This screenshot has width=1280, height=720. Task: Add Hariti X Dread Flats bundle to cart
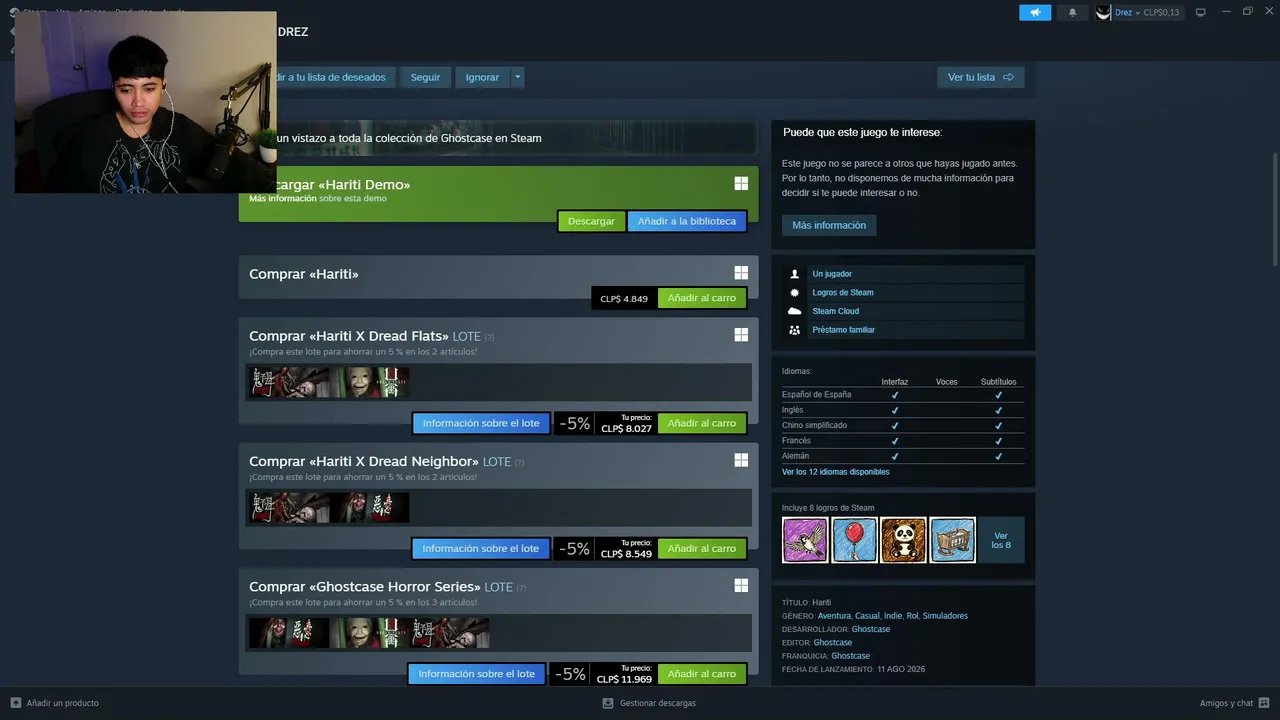point(701,423)
